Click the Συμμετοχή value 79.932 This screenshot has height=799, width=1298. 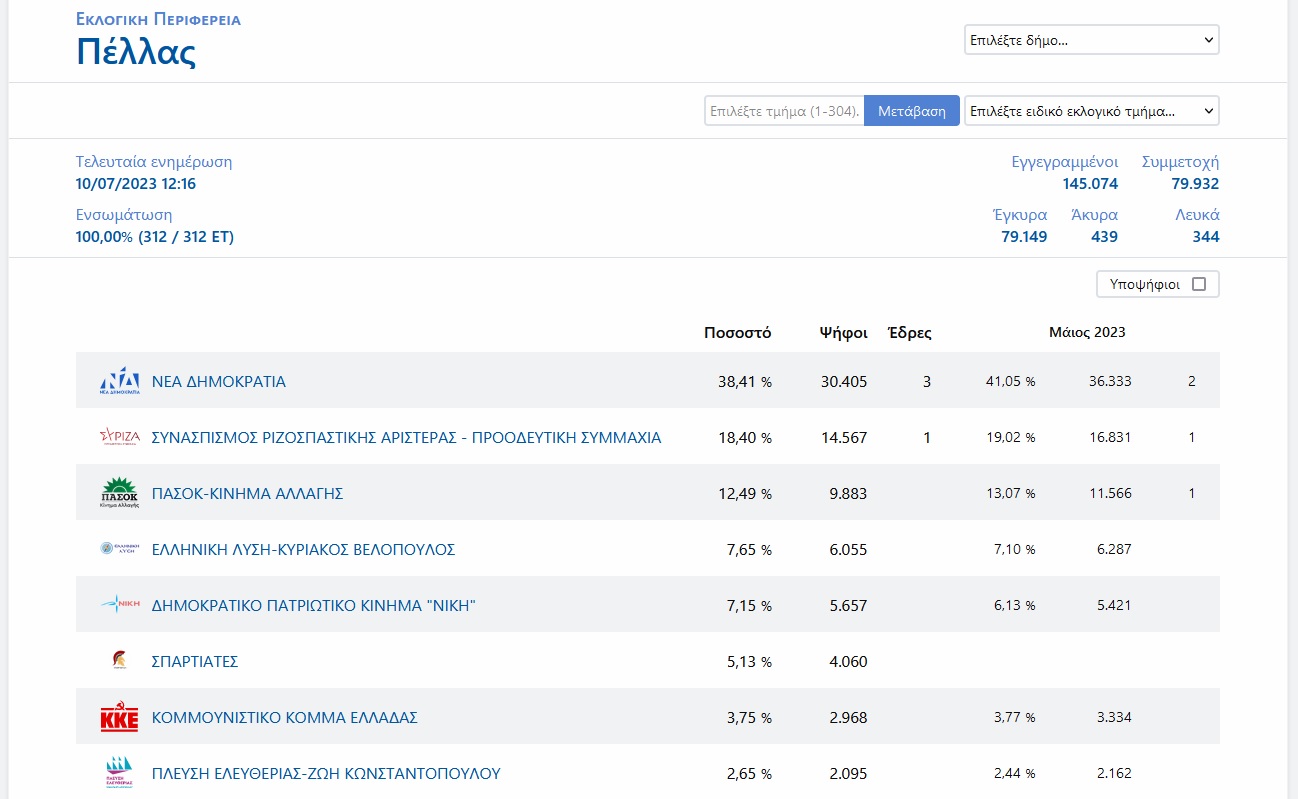tap(1195, 184)
